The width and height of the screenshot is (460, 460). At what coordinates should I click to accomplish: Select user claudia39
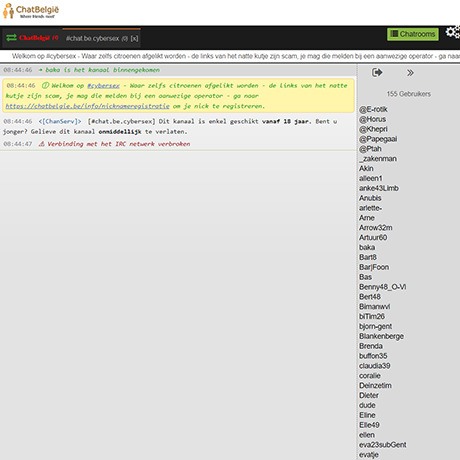[x=375, y=366]
